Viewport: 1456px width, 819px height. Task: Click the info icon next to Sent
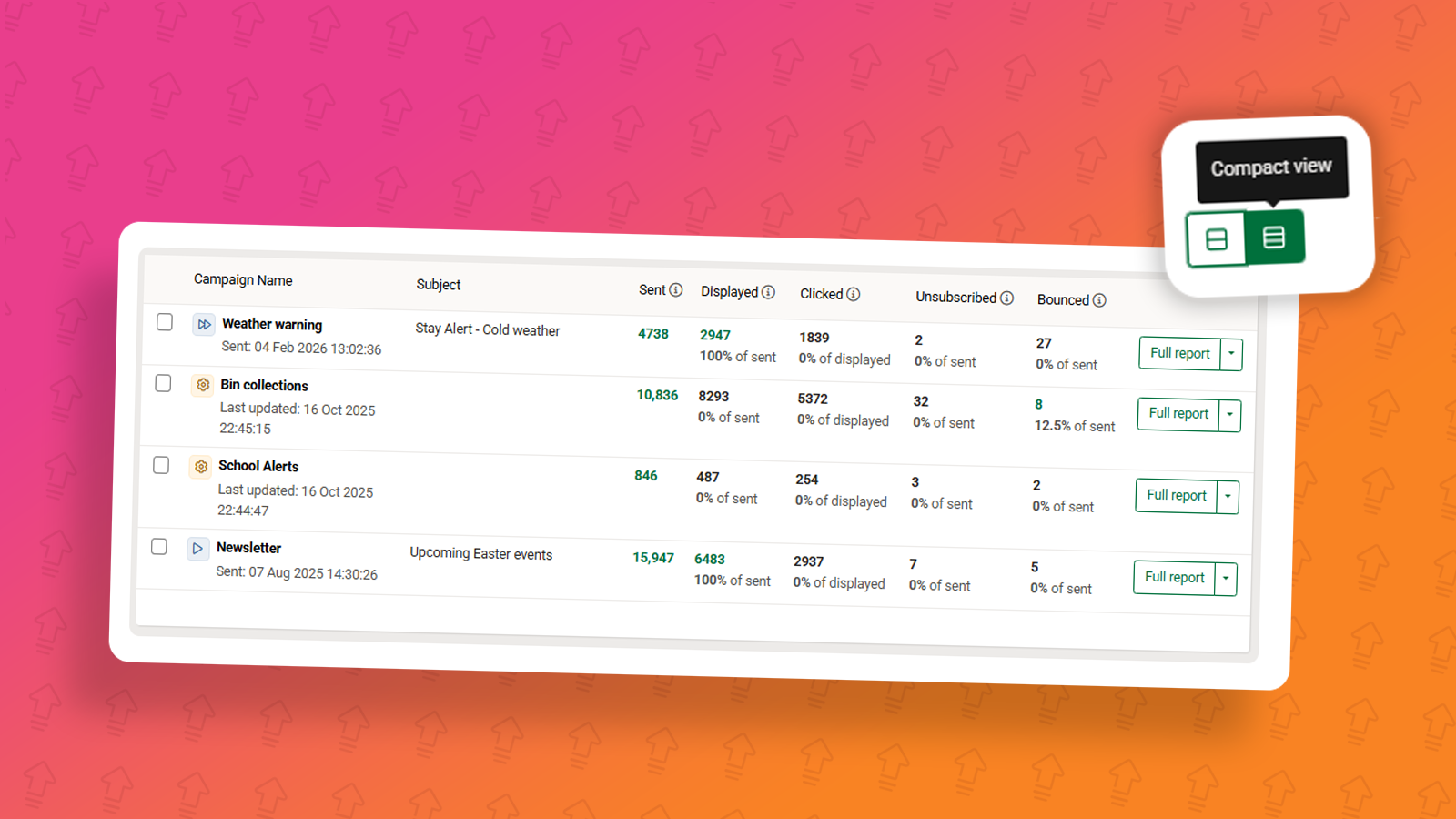(x=675, y=290)
